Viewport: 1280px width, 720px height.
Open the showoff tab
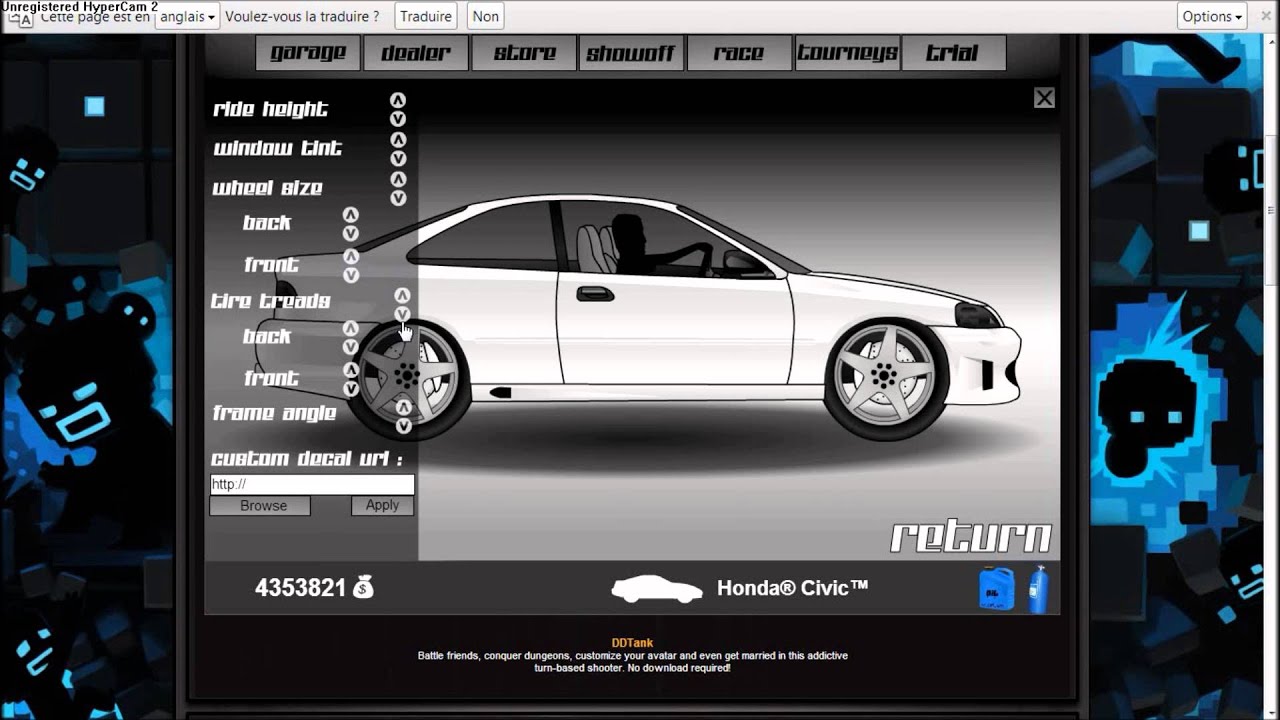point(631,53)
